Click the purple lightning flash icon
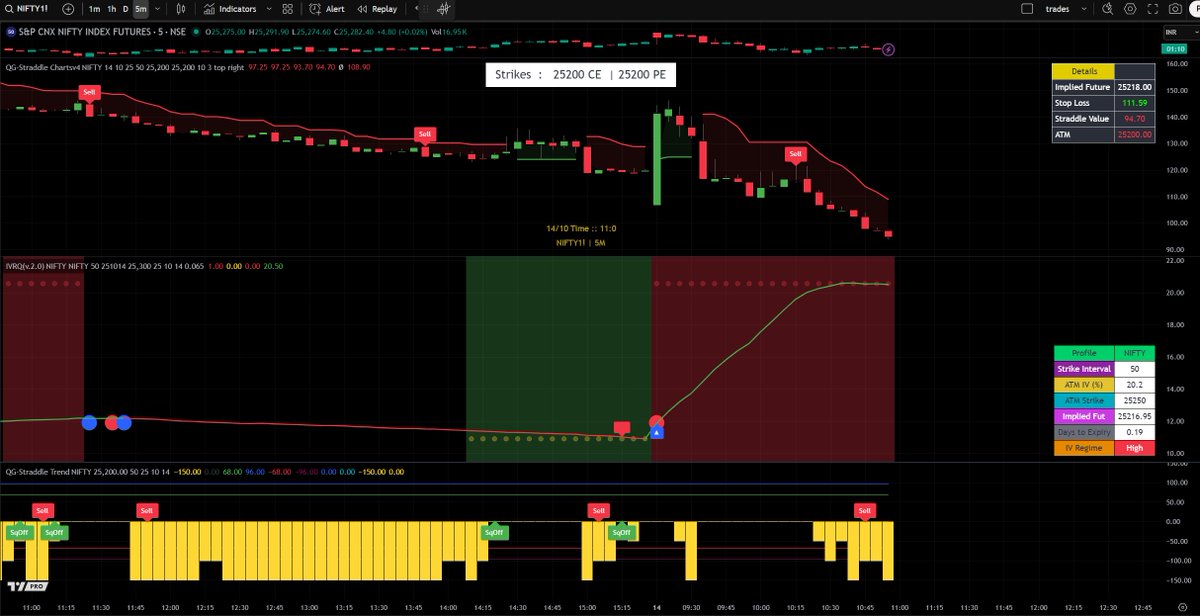Screen dimensions: 1200x616 click(889, 49)
